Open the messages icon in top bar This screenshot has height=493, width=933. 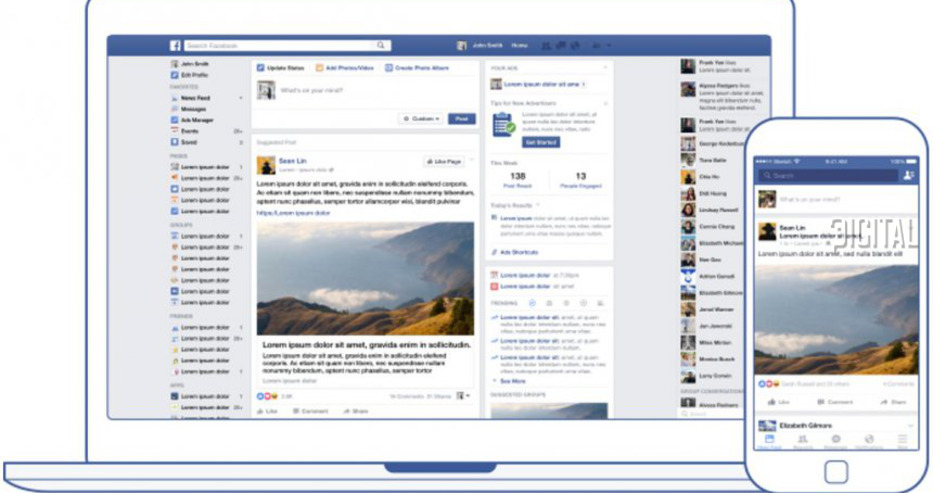point(561,46)
